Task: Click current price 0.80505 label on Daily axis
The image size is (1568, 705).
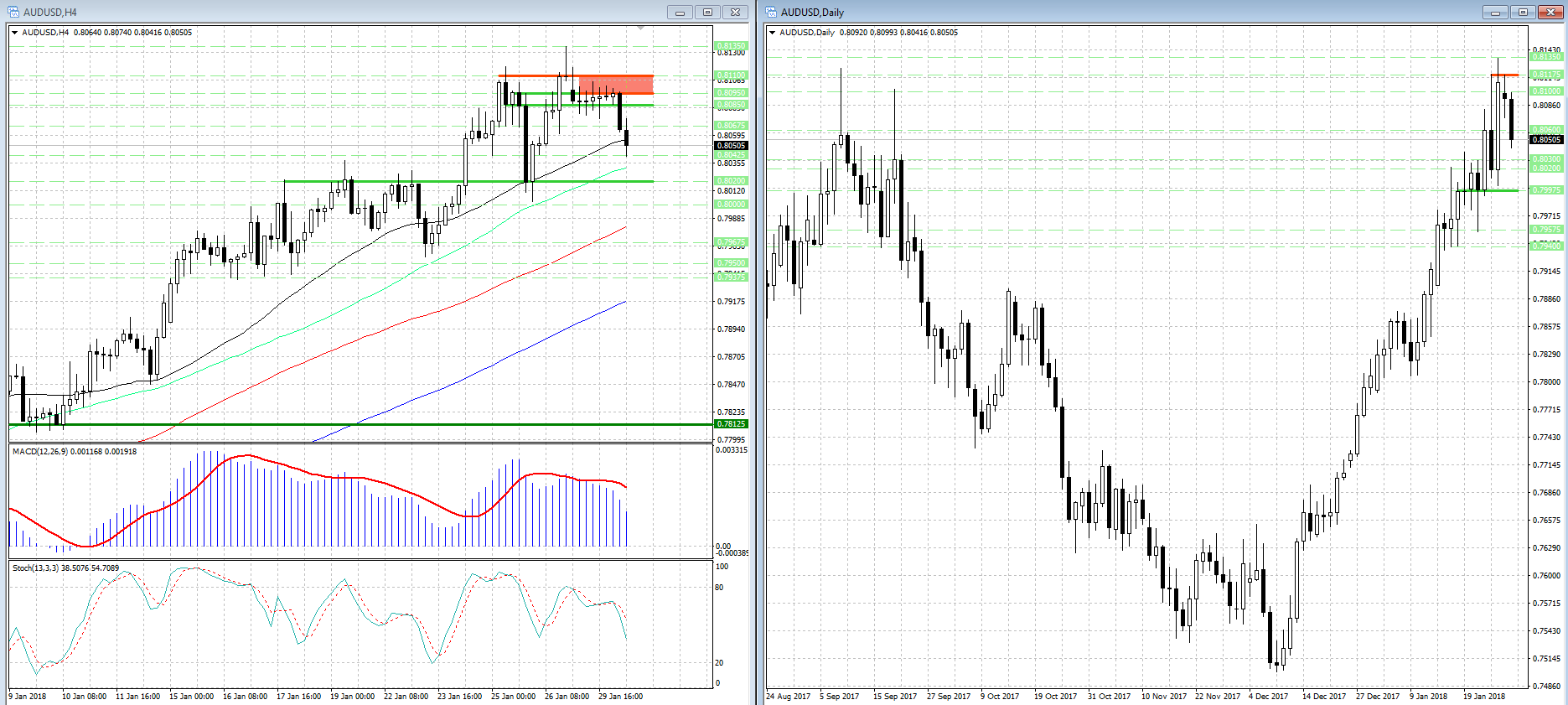Action: click(x=1547, y=140)
